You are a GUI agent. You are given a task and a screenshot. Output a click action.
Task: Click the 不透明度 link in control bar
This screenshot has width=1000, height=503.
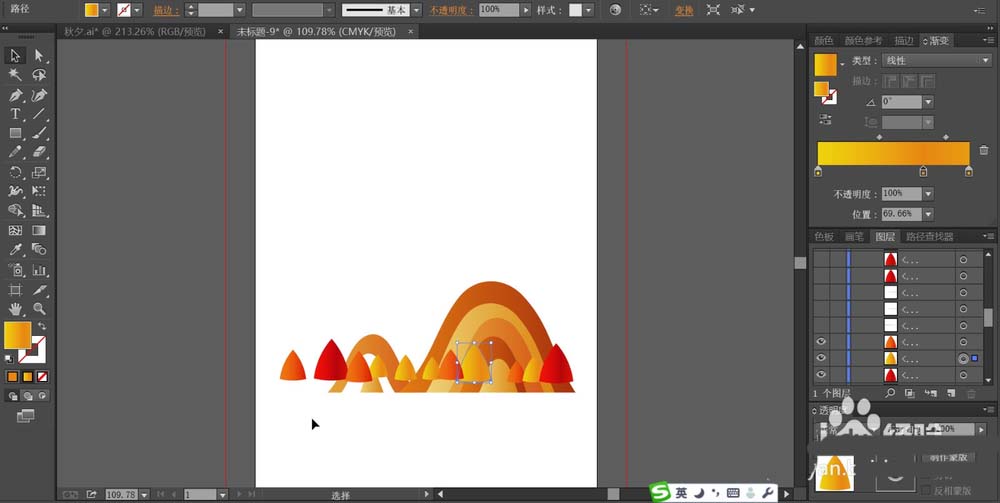point(451,10)
